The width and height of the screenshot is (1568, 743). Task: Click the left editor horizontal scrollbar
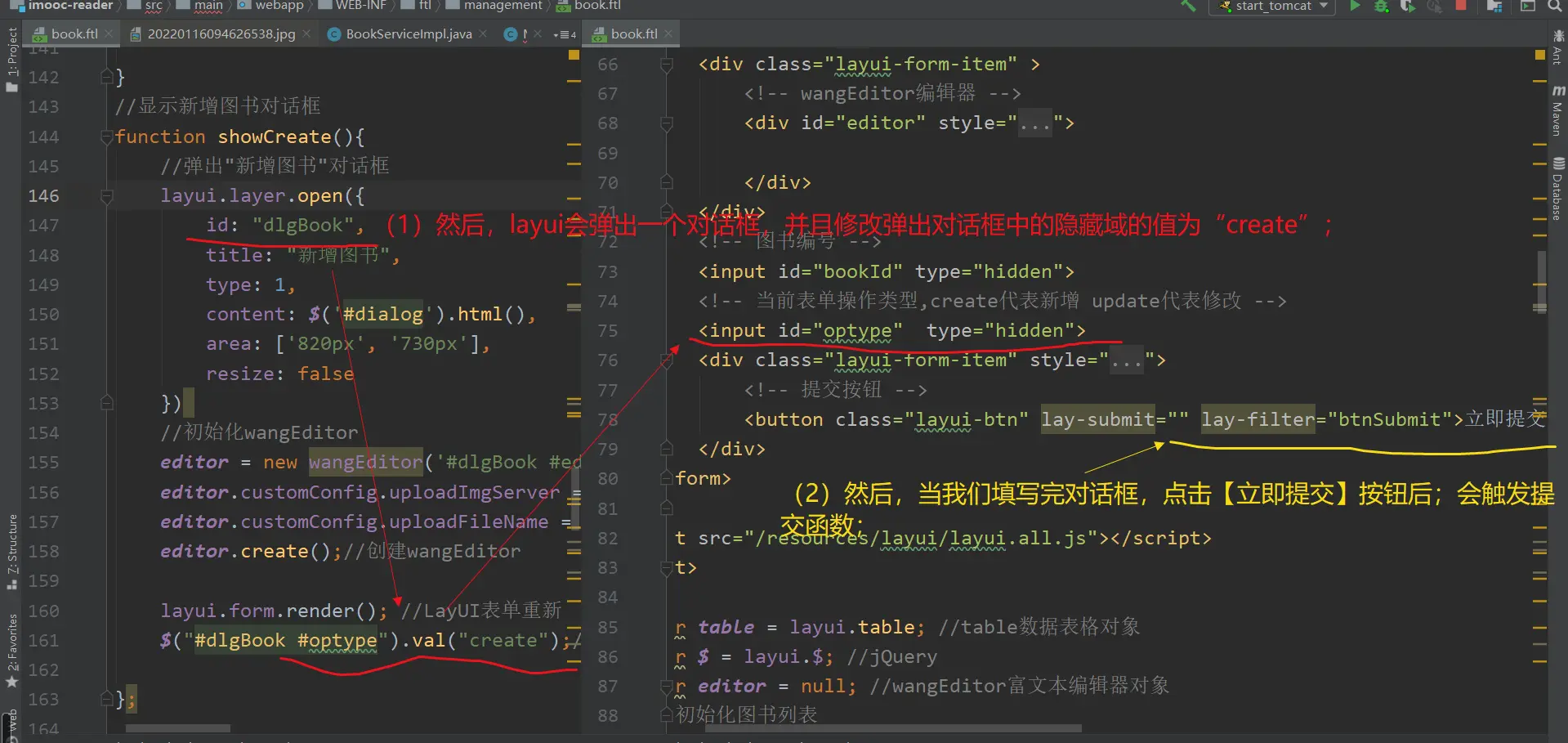pyautogui.click(x=178, y=727)
